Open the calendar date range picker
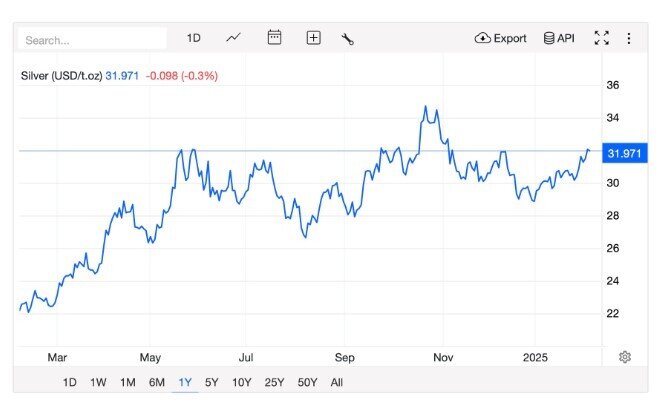 [x=274, y=37]
